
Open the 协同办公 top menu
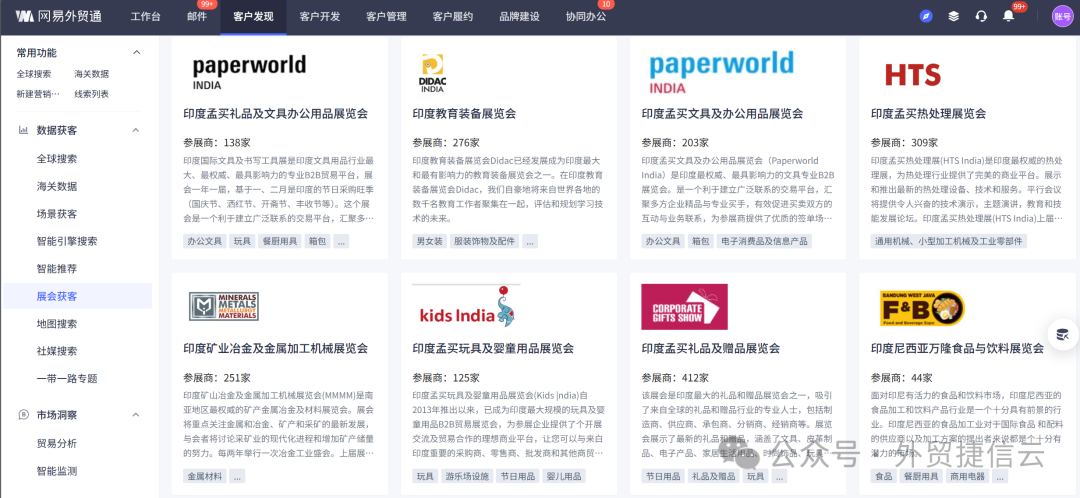tap(585, 17)
